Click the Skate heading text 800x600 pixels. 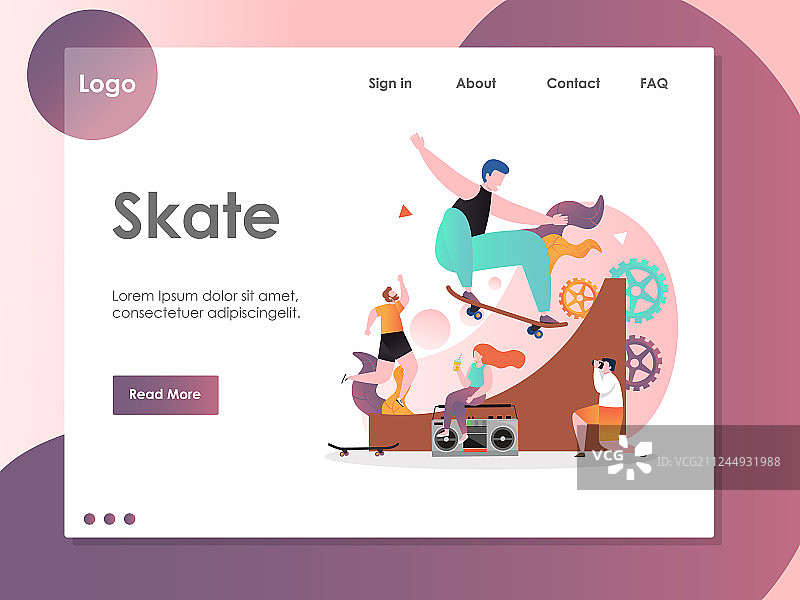coord(196,215)
